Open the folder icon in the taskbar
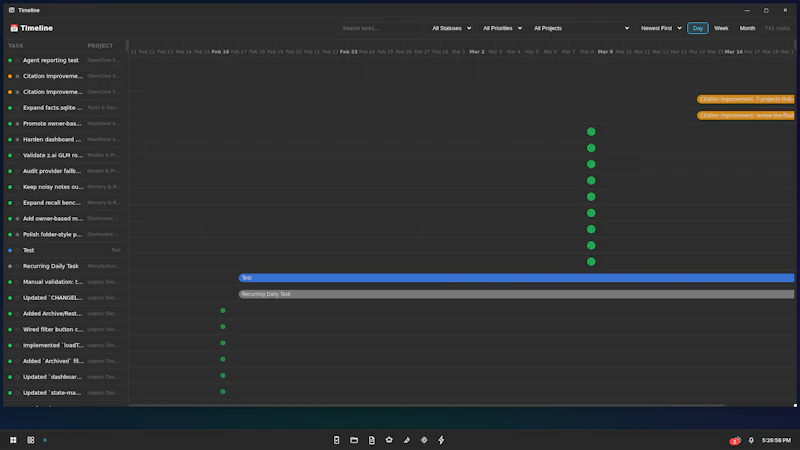 click(x=354, y=440)
